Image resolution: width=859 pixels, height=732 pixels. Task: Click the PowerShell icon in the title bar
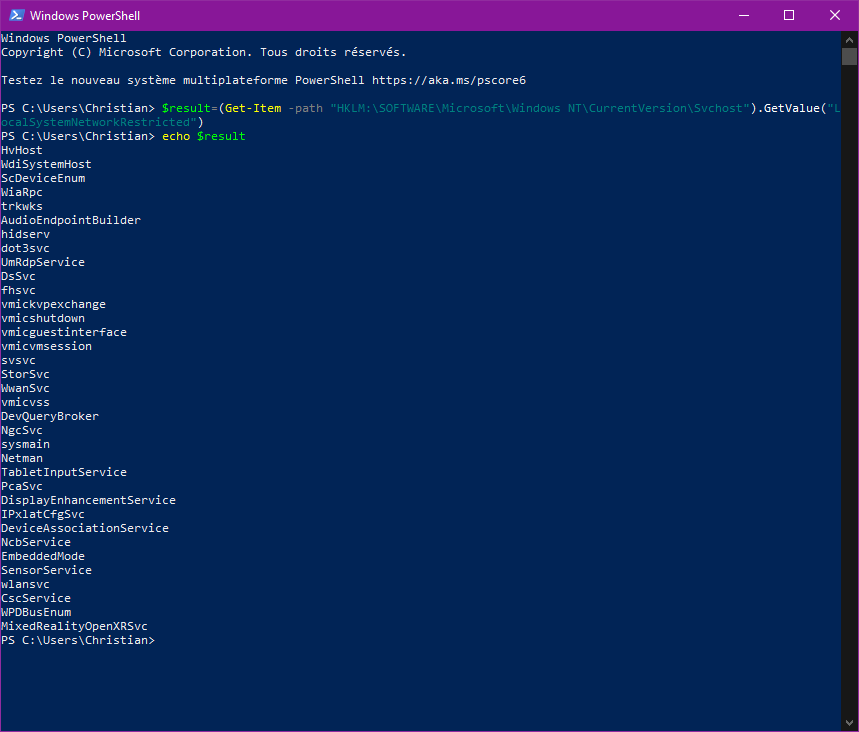coord(17,15)
